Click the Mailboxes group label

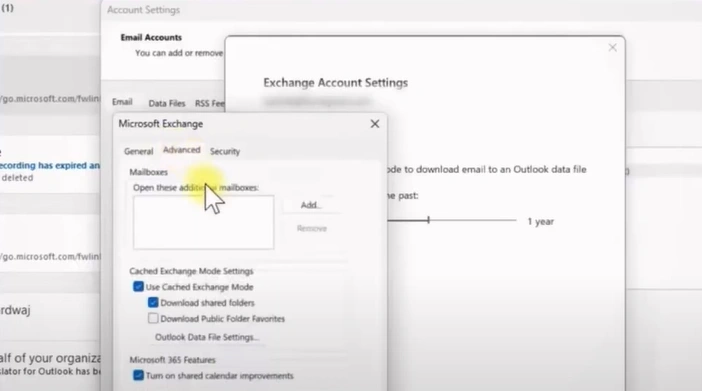pyautogui.click(x=148, y=172)
